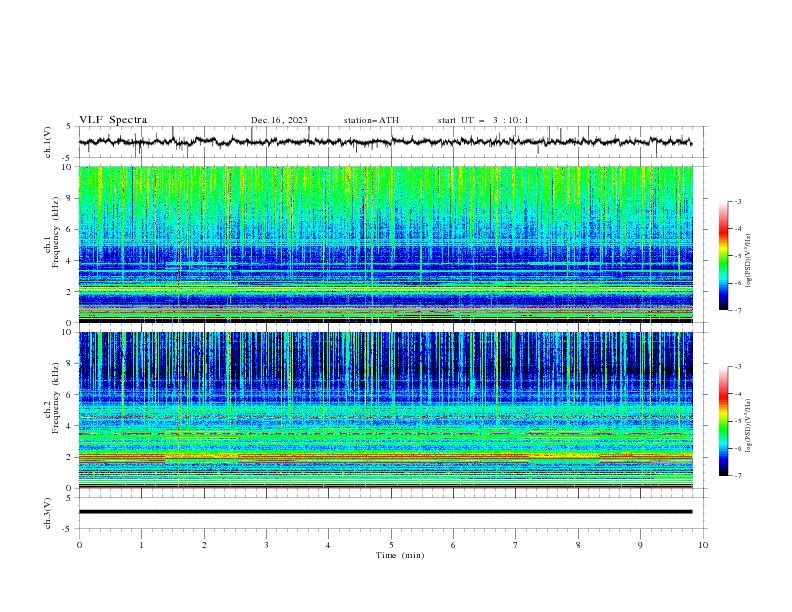Click the time axis tick label '10'

tap(703, 545)
